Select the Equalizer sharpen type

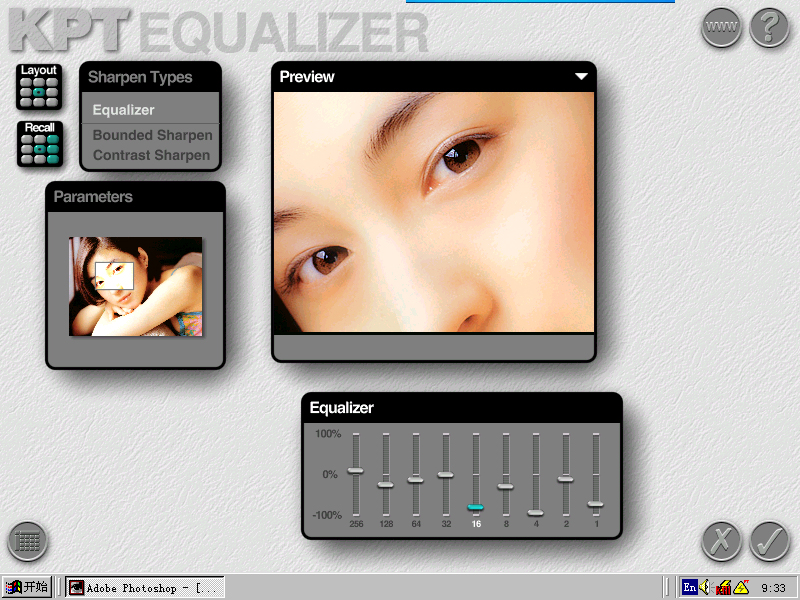point(123,110)
